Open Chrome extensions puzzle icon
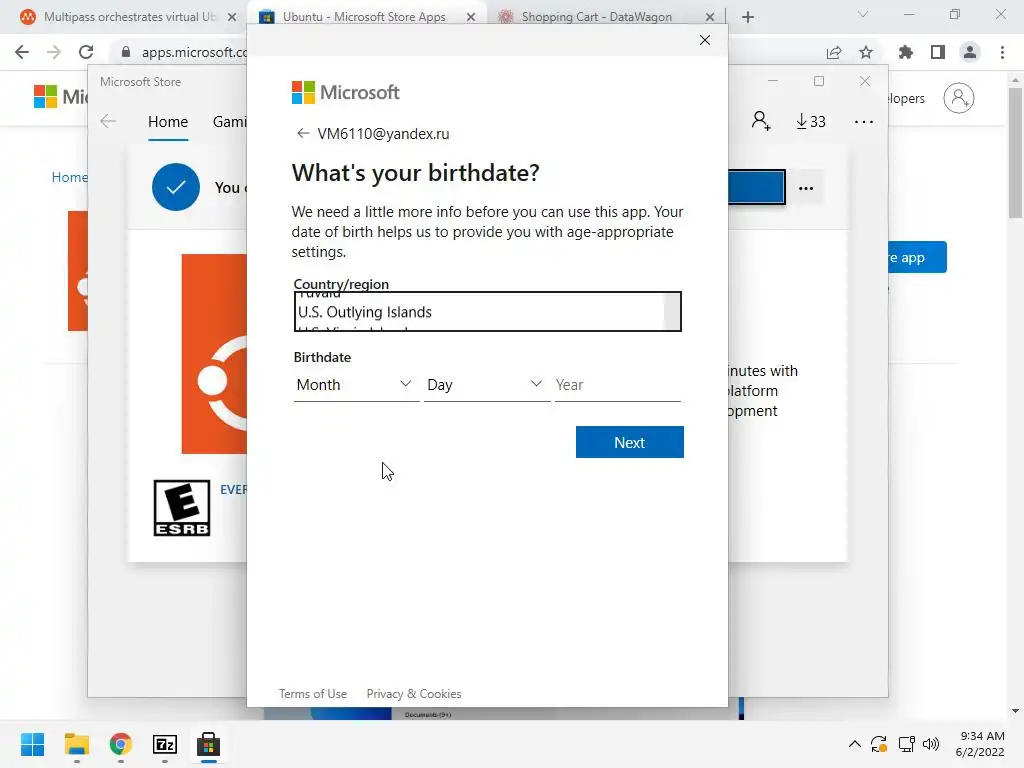 905,52
